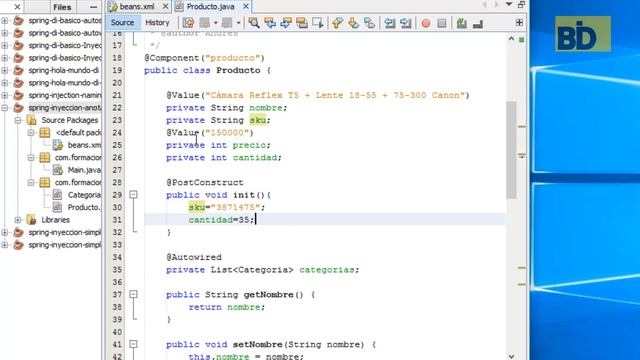Select Producto file in the project tree
Image resolution: width=640 pixels, height=360 pixels.
pos(84,207)
